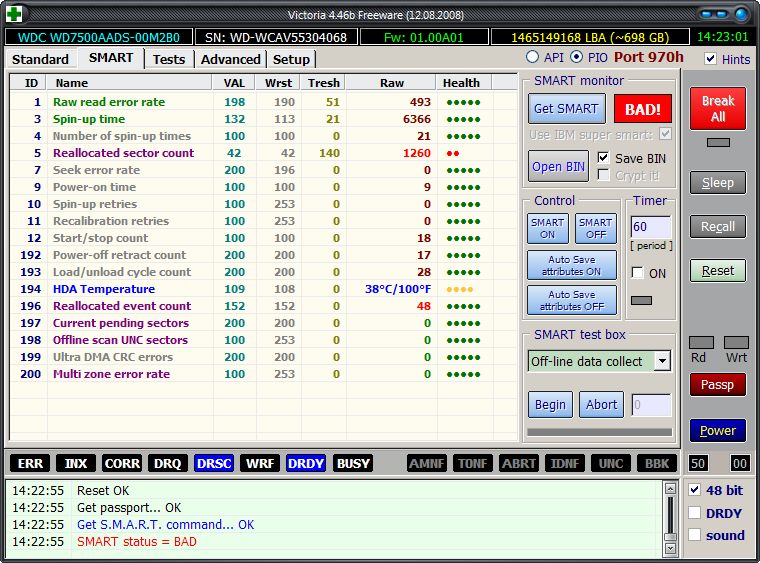Uncheck the Save BIN checkbox
The height and width of the screenshot is (563, 760).
(x=603, y=158)
